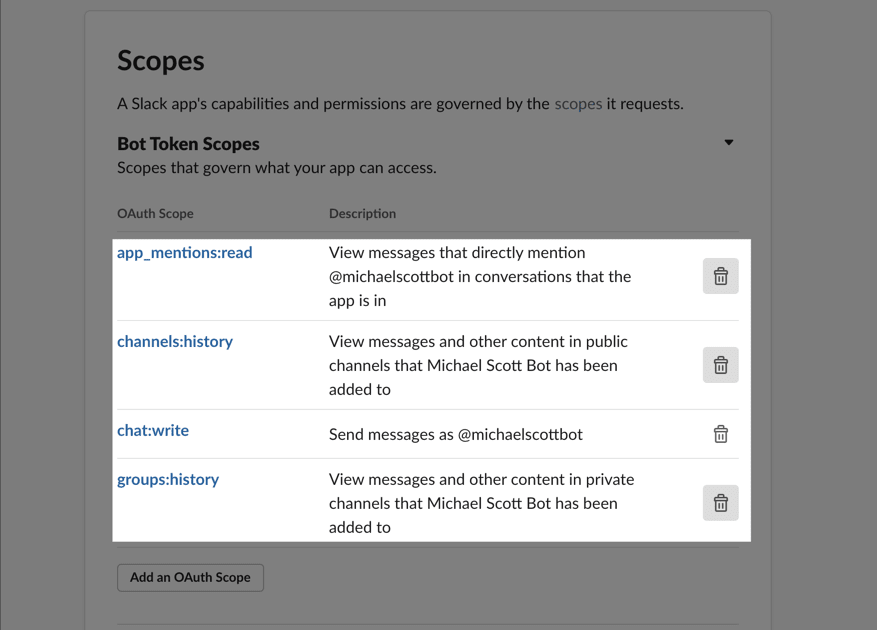Open the groups:history scope link

pos(168,479)
